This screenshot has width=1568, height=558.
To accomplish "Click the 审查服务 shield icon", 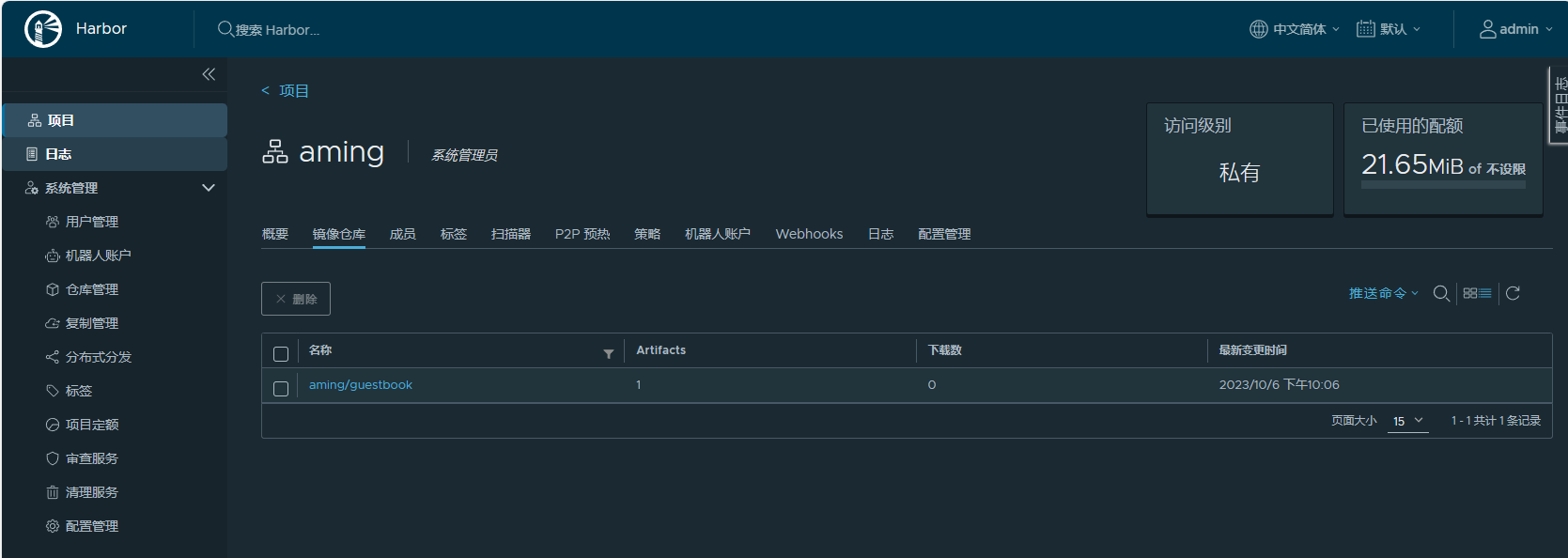I will (x=53, y=458).
